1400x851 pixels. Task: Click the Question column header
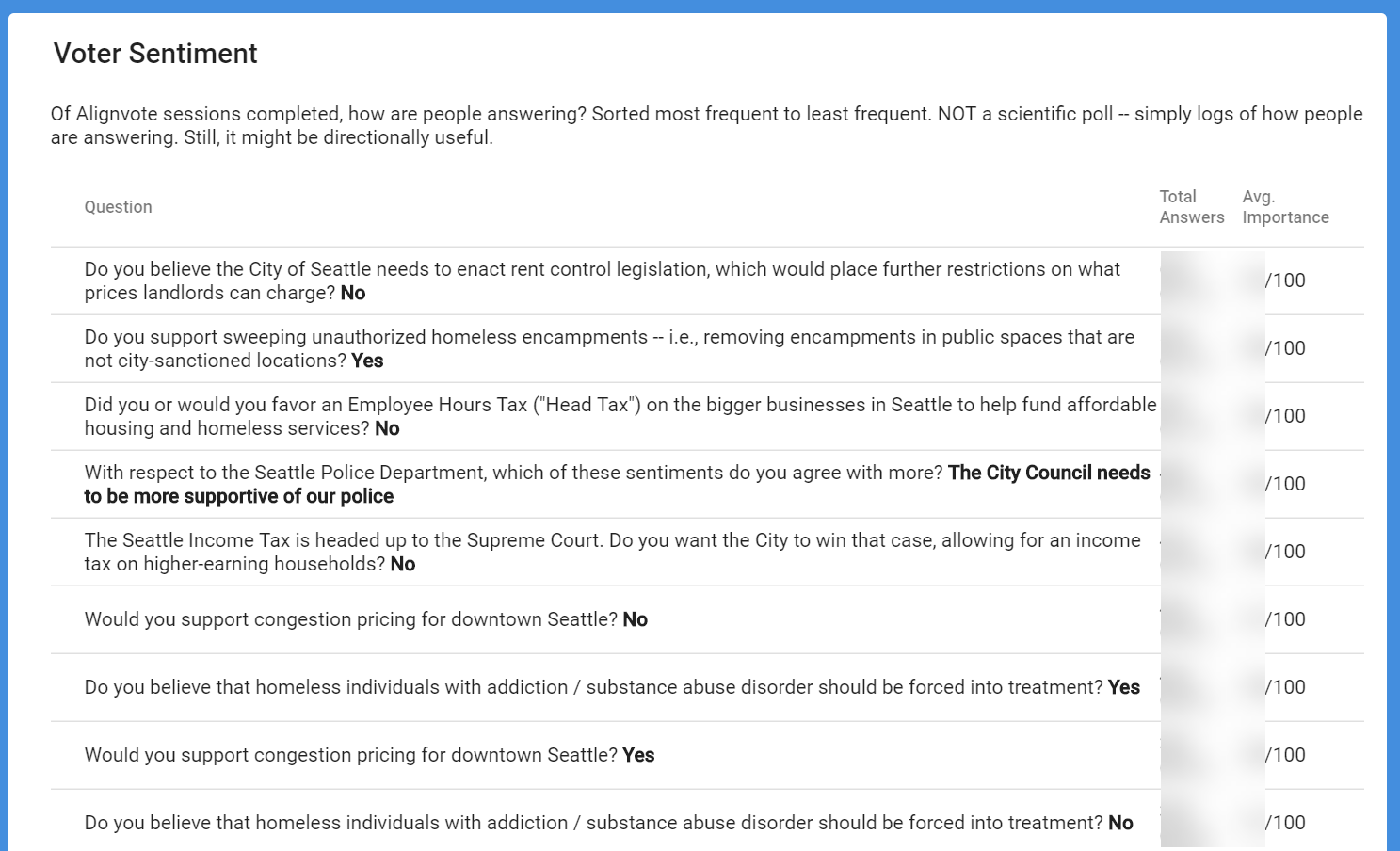118,207
